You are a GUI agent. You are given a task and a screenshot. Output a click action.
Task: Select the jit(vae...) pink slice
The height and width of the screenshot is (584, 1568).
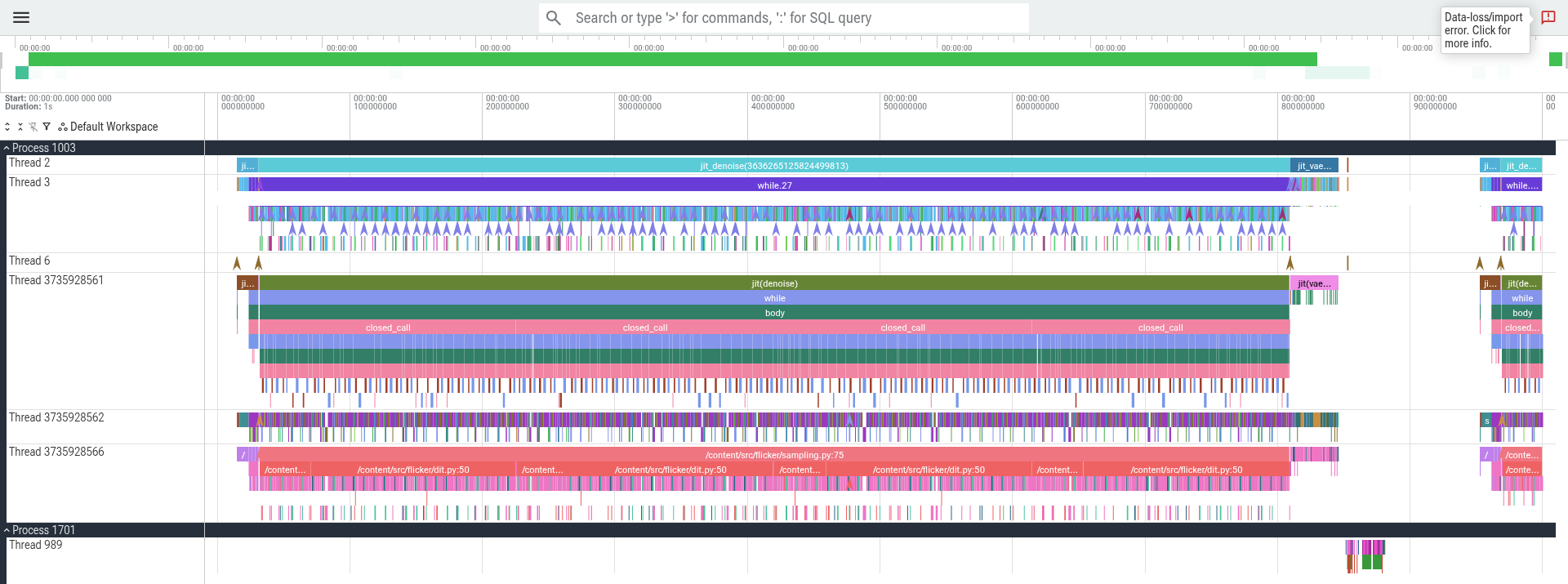click(x=1314, y=283)
